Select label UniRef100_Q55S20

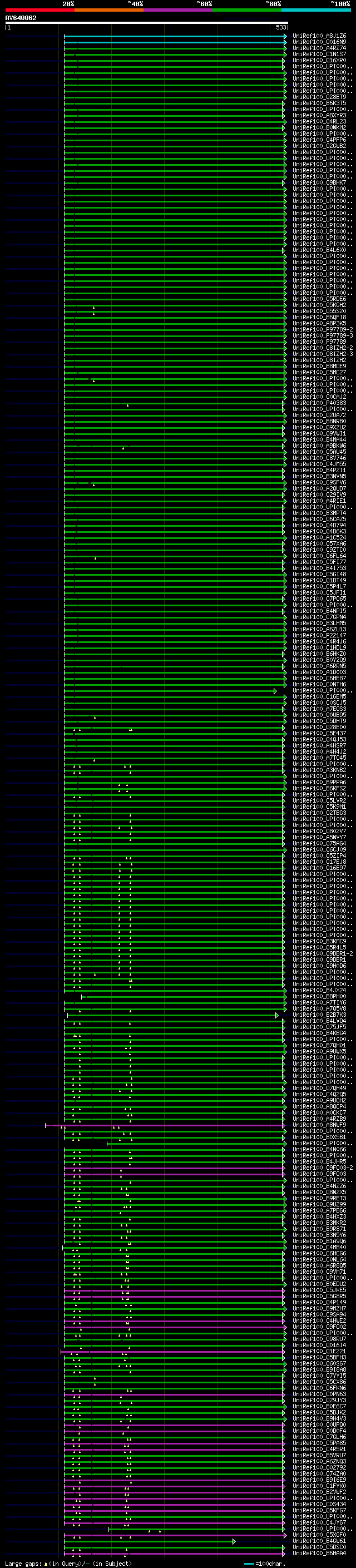tap(319, 311)
